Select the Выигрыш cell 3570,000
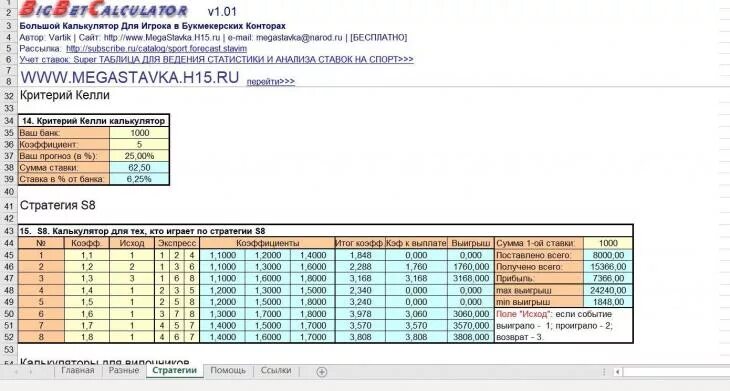Image resolution: width=730 pixels, height=391 pixels. (471, 325)
